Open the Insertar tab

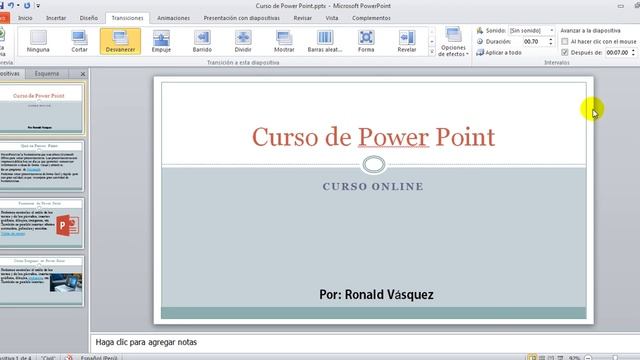(x=56, y=18)
